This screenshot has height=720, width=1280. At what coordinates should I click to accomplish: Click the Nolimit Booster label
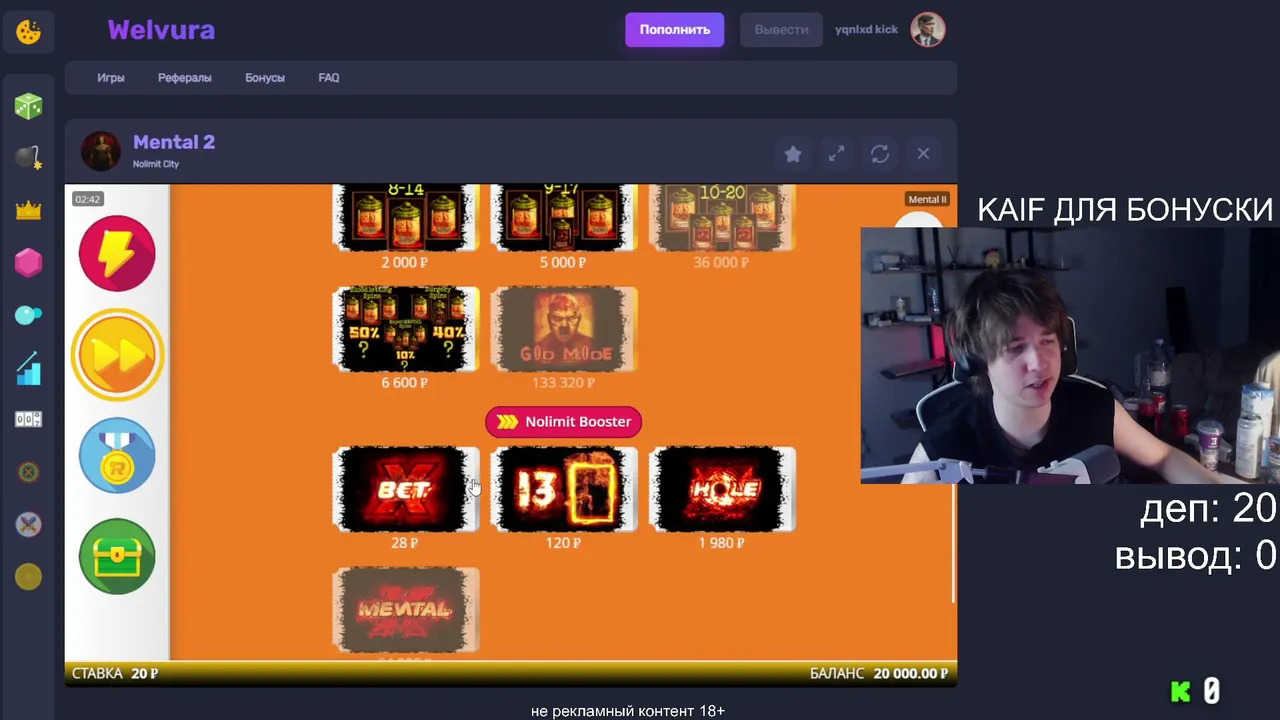tap(563, 422)
